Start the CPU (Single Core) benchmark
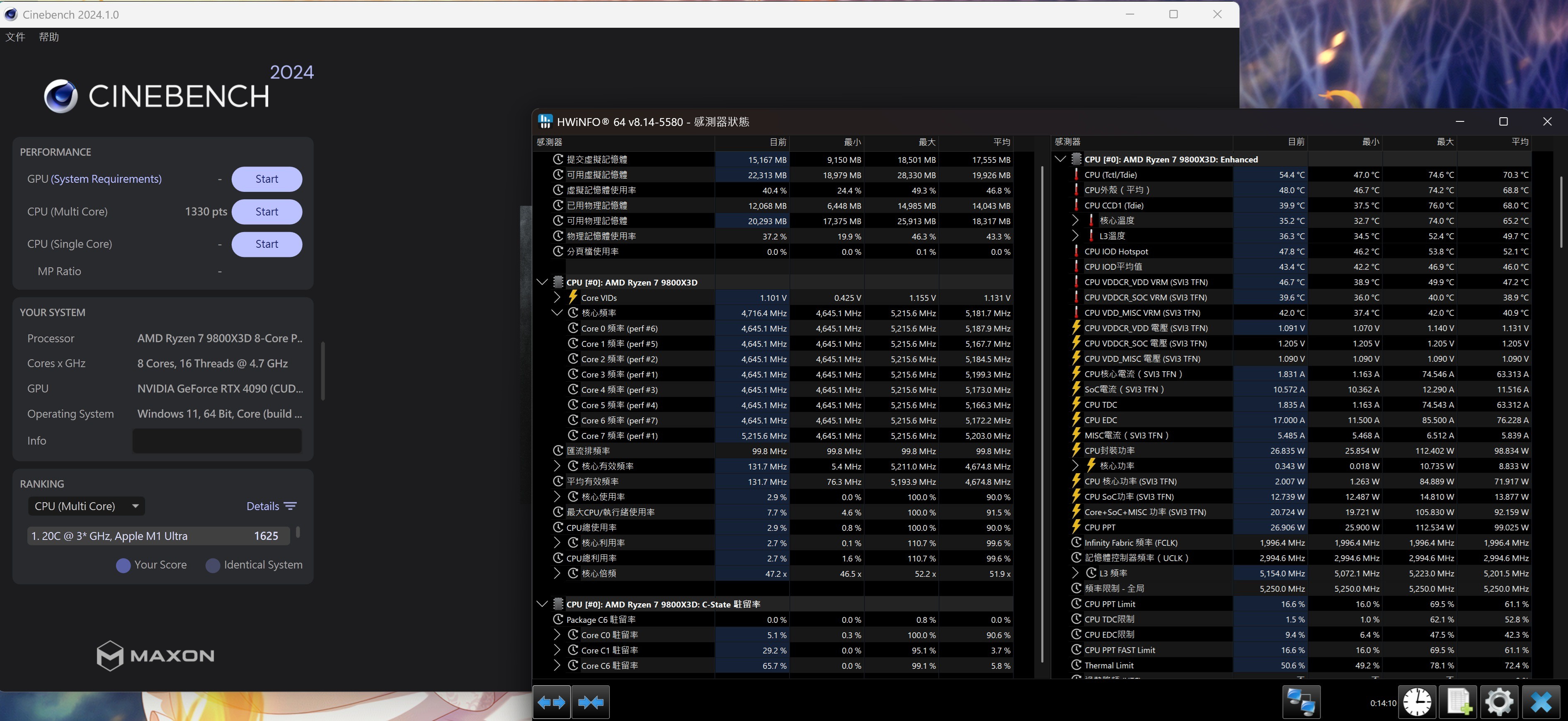Image resolution: width=1568 pixels, height=721 pixels. 267,244
